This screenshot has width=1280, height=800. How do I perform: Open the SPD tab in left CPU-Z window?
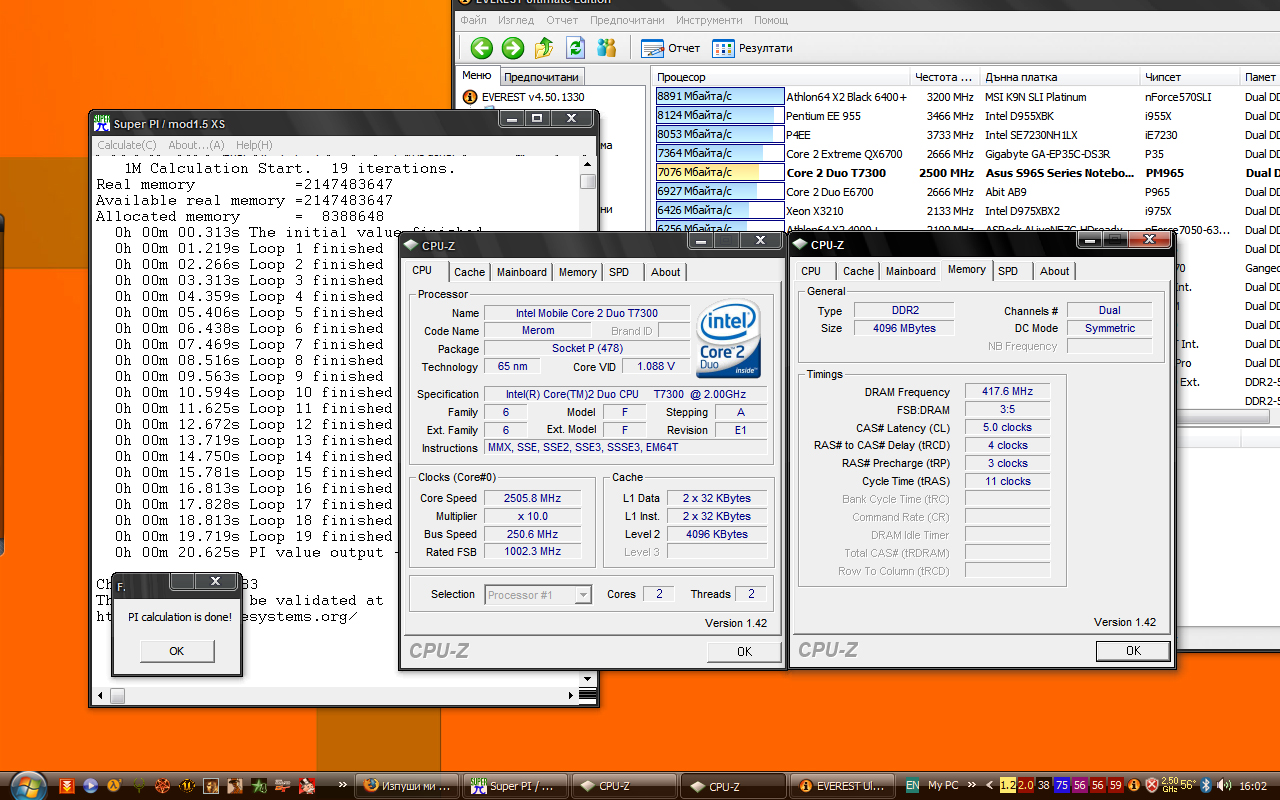[619, 272]
